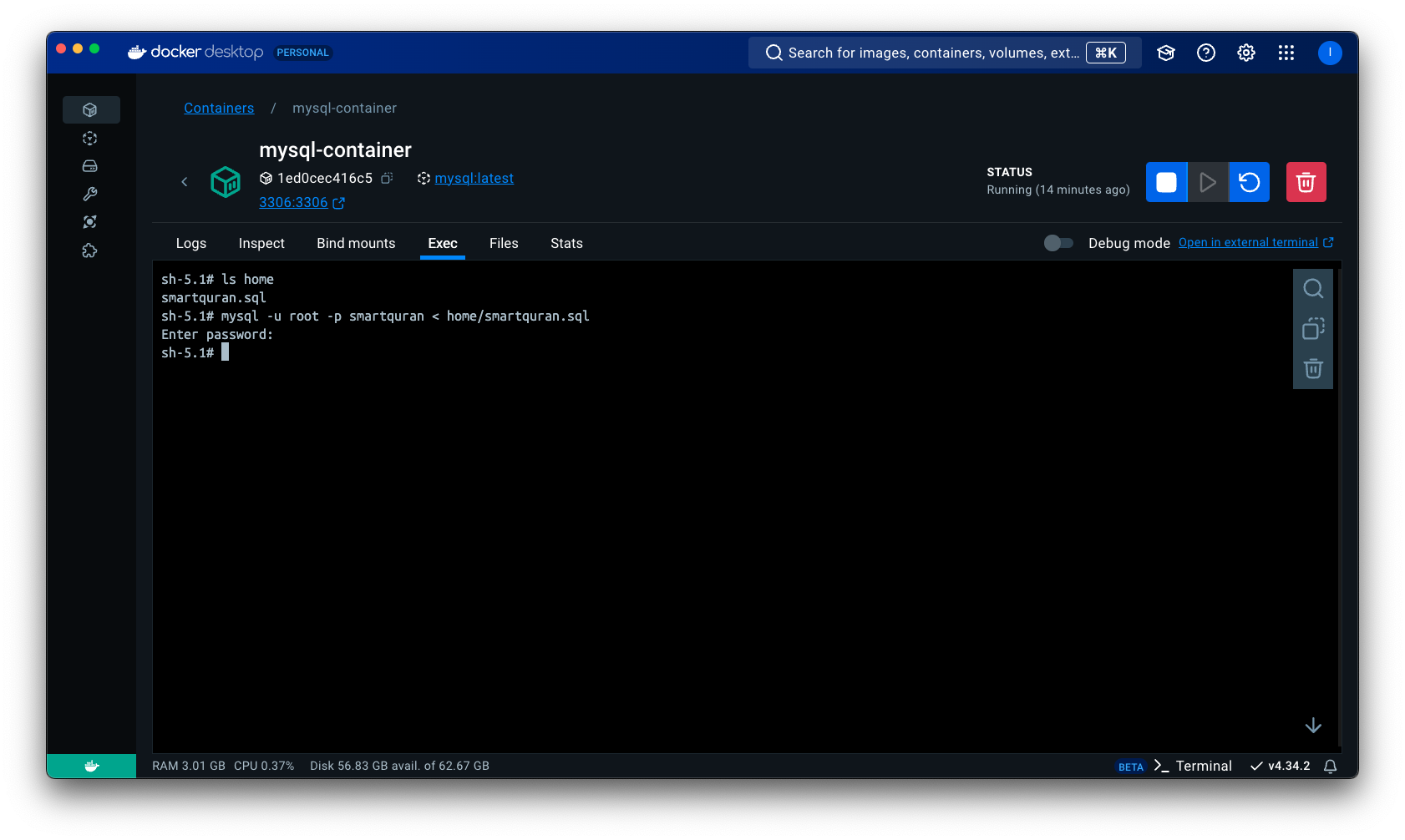Screen dimensions: 1405x840
Task: Toggle Debug mode switch
Action: [x=1058, y=243]
